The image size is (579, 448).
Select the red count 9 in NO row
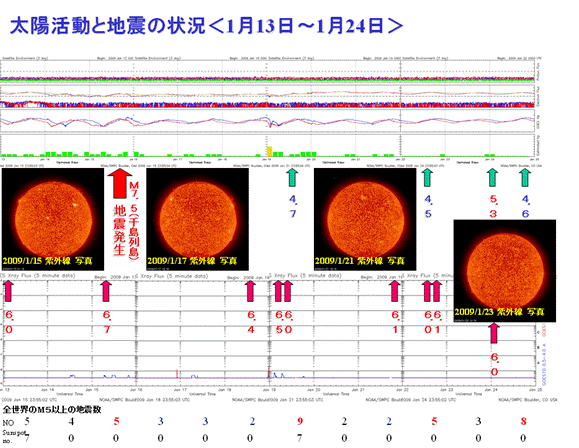300,421
